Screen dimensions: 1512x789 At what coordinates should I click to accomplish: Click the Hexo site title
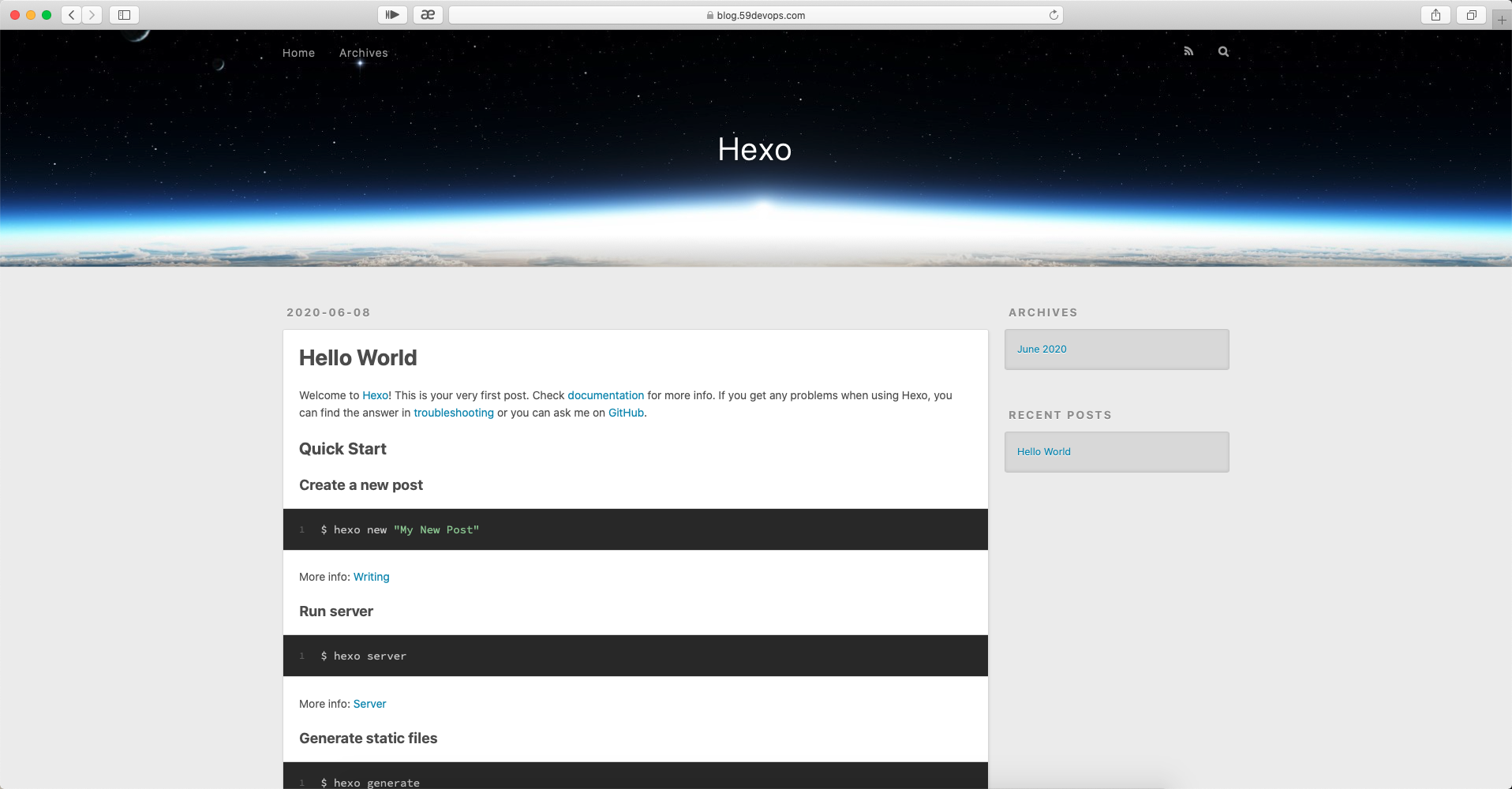click(x=754, y=149)
